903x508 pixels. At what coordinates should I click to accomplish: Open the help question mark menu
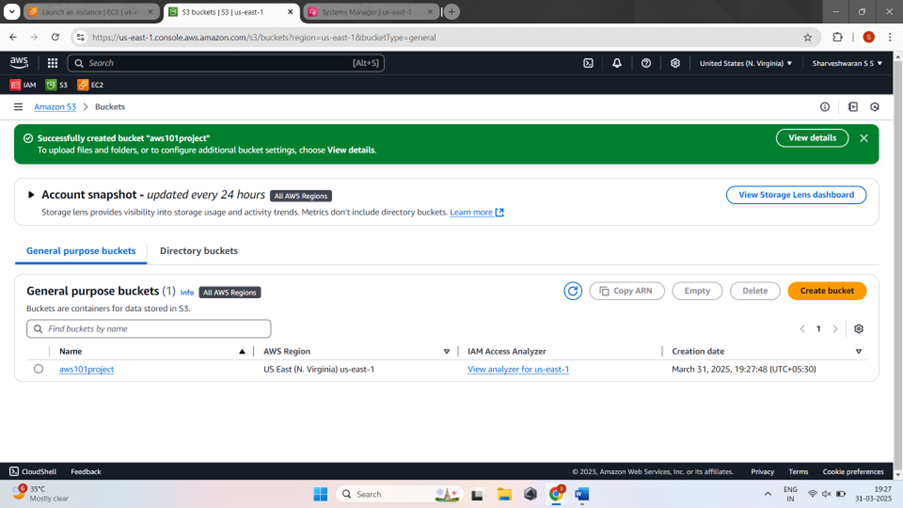pos(646,63)
